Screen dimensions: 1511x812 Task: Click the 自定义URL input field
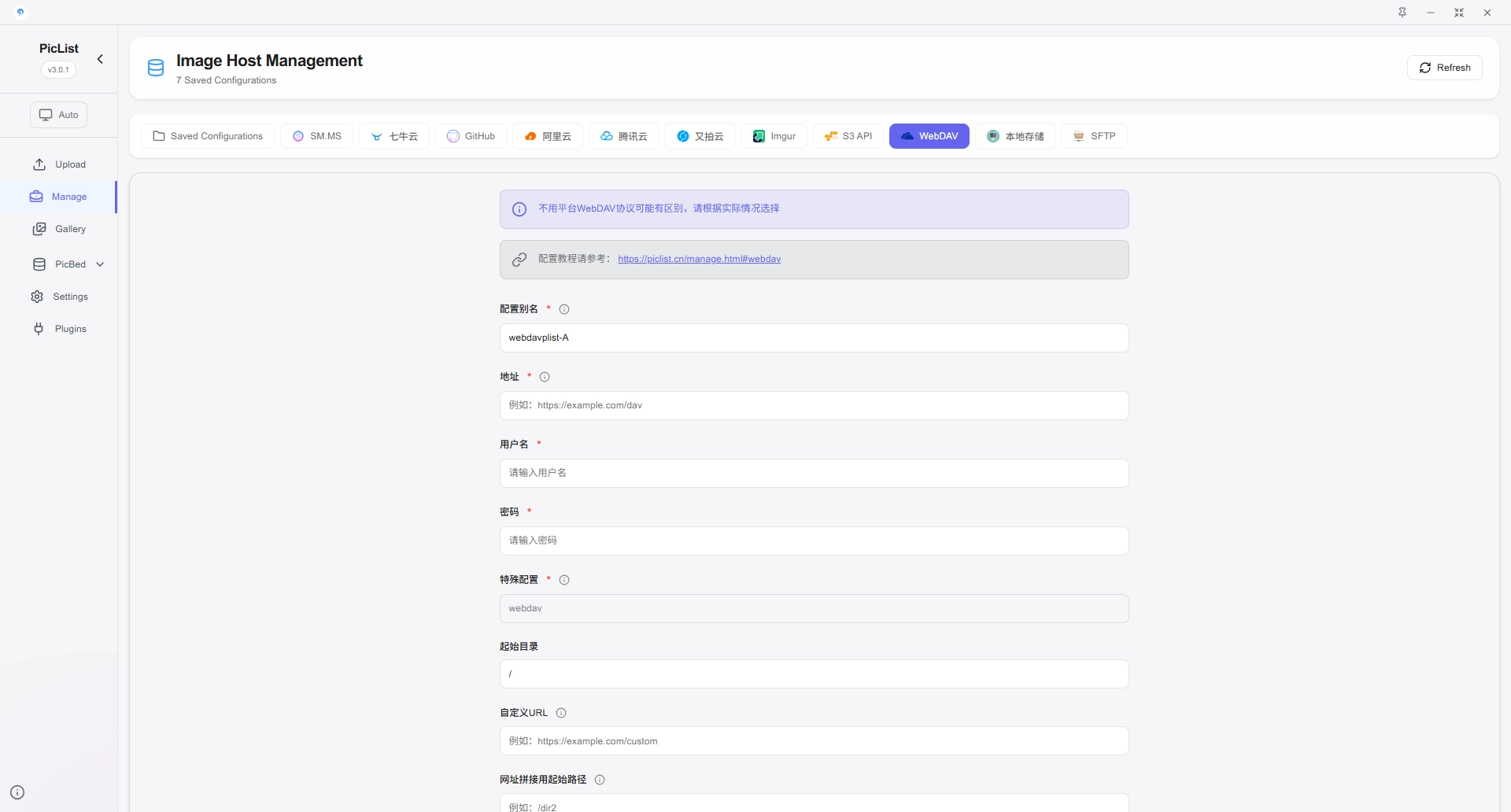click(x=814, y=741)
